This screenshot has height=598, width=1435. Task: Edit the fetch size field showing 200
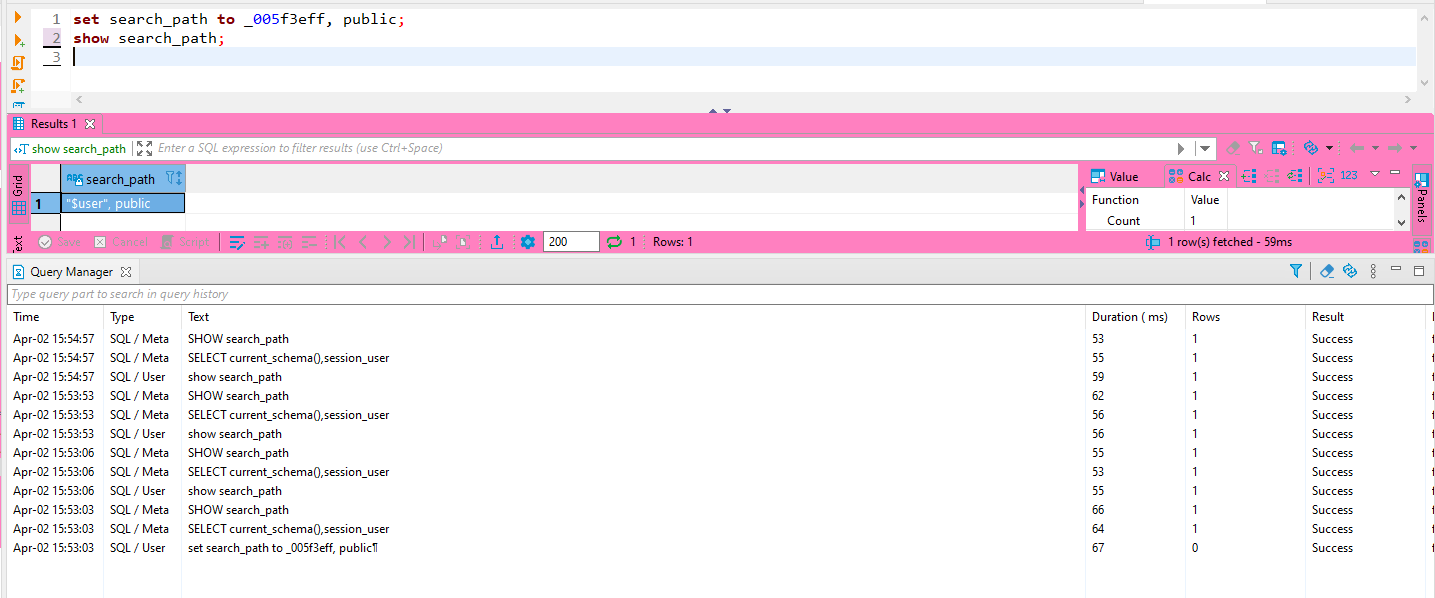click(x=572, y=242)
